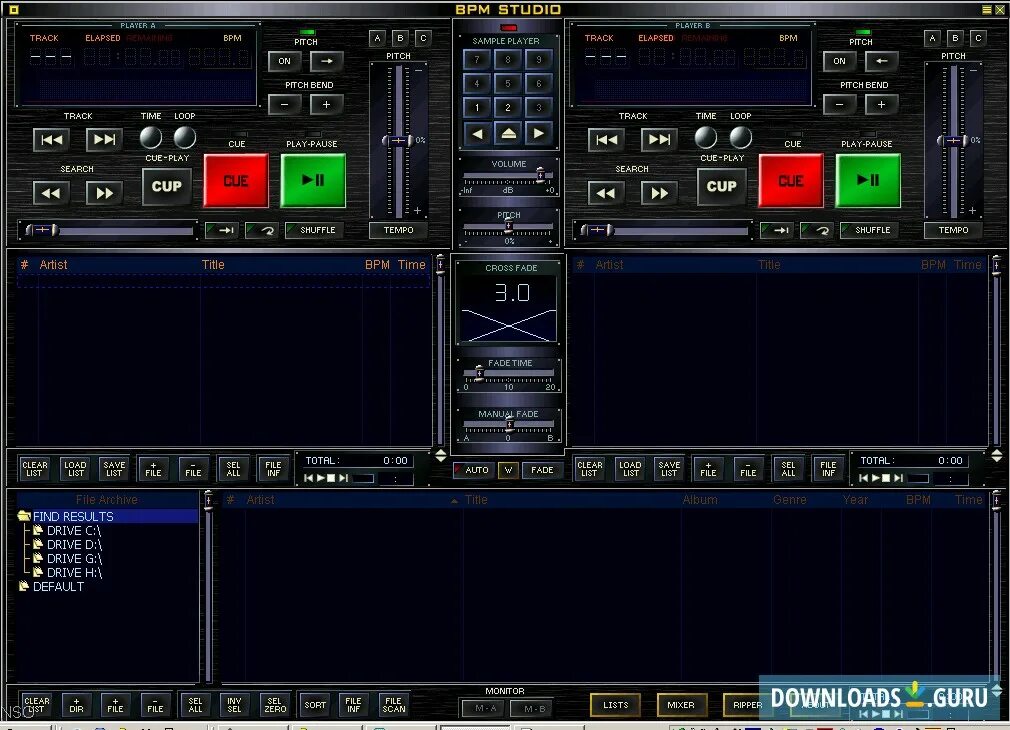The height and width of the screenshot is (730, 1010).
Task: Toggle the TIME knob on Player A
Action: coord(151,137)
